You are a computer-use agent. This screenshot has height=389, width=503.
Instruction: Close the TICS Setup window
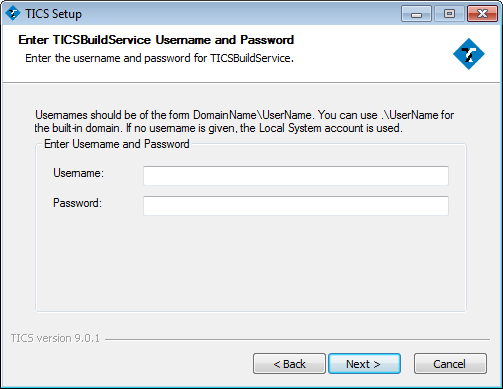[x=482, y=14]
